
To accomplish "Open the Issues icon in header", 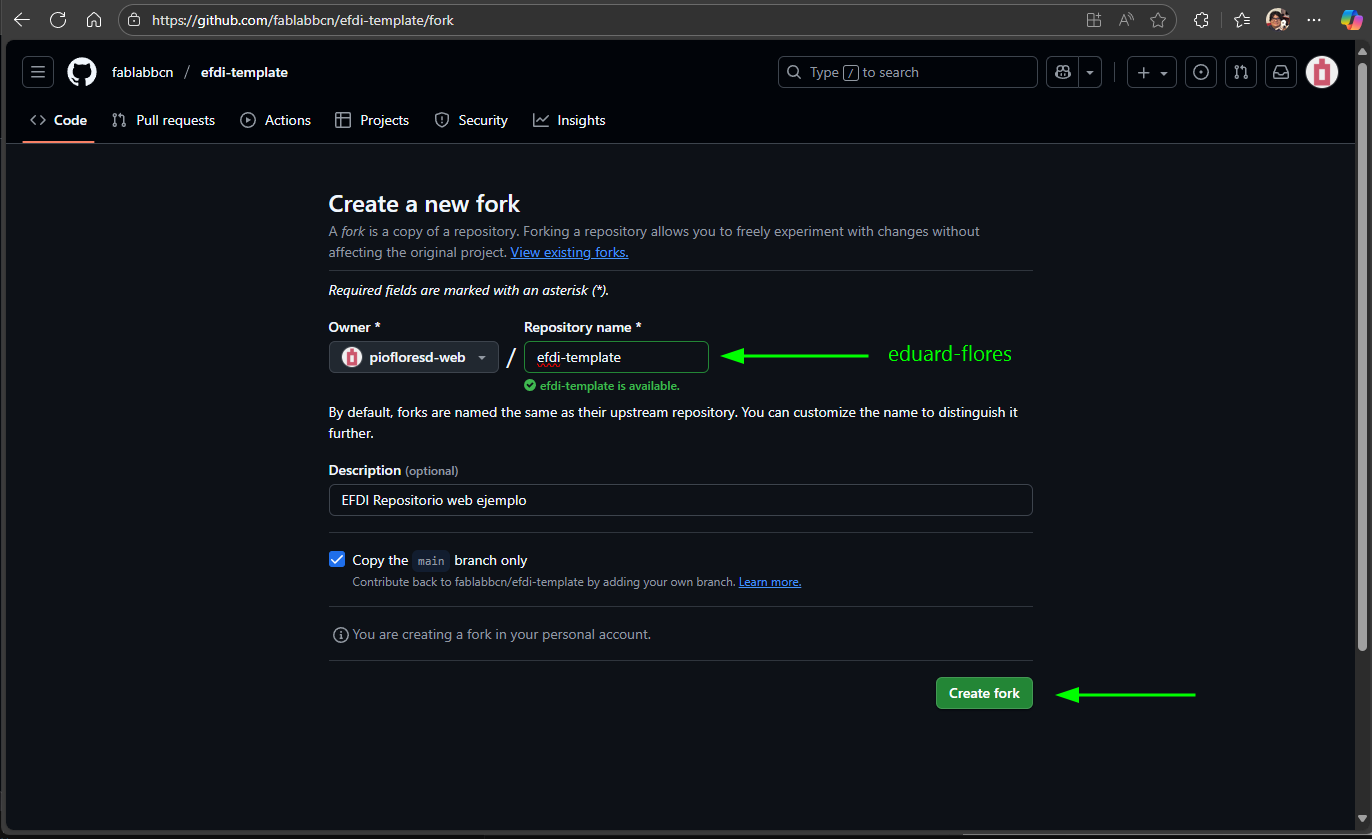I will (x=1201, y=72).
